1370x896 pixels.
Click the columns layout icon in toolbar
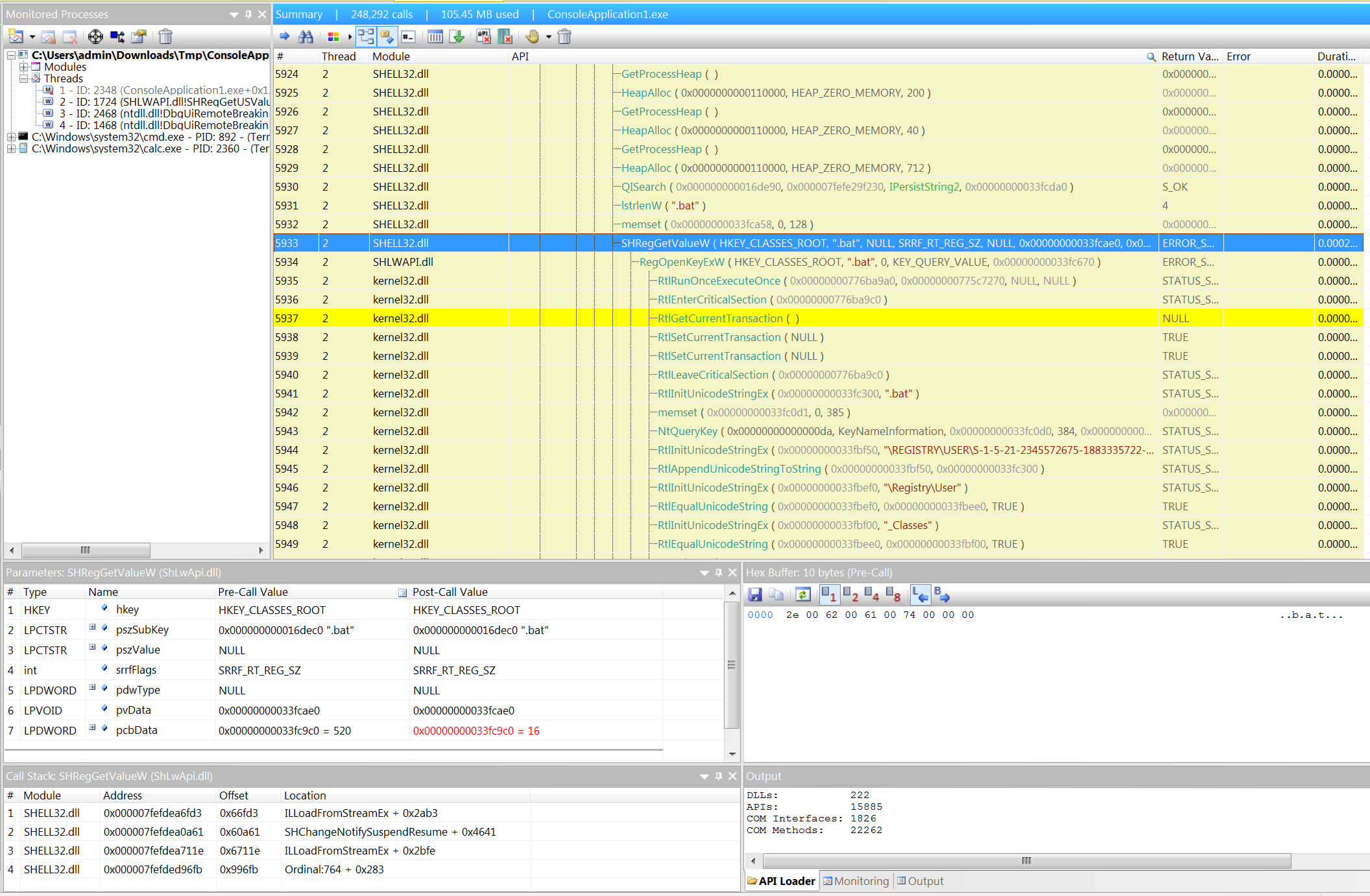(x=435, y=37)
